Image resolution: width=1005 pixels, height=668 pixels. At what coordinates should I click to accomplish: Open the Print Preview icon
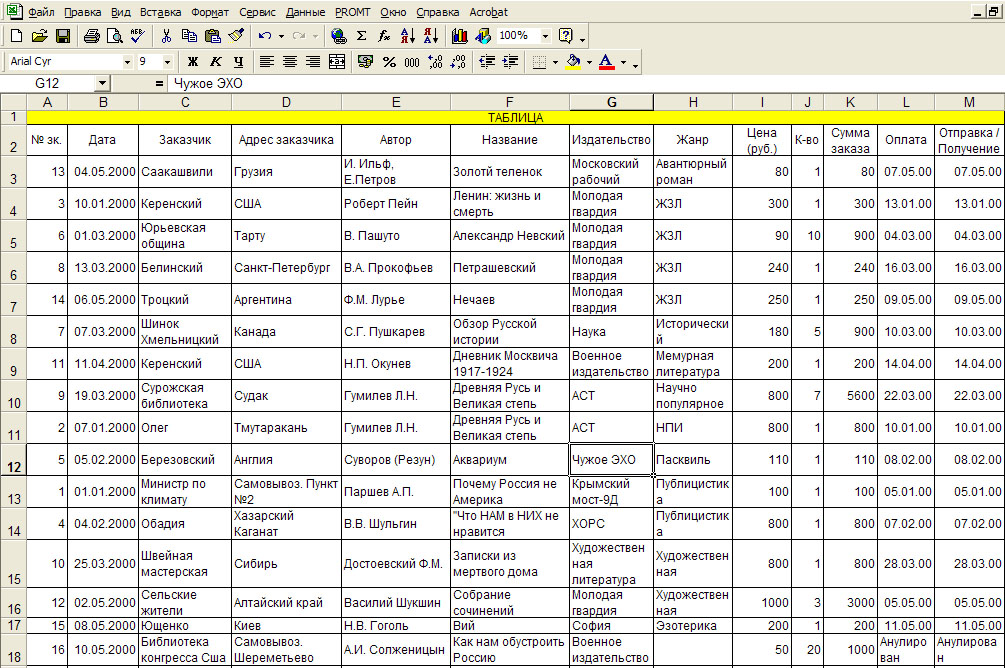tap(115, 36)
